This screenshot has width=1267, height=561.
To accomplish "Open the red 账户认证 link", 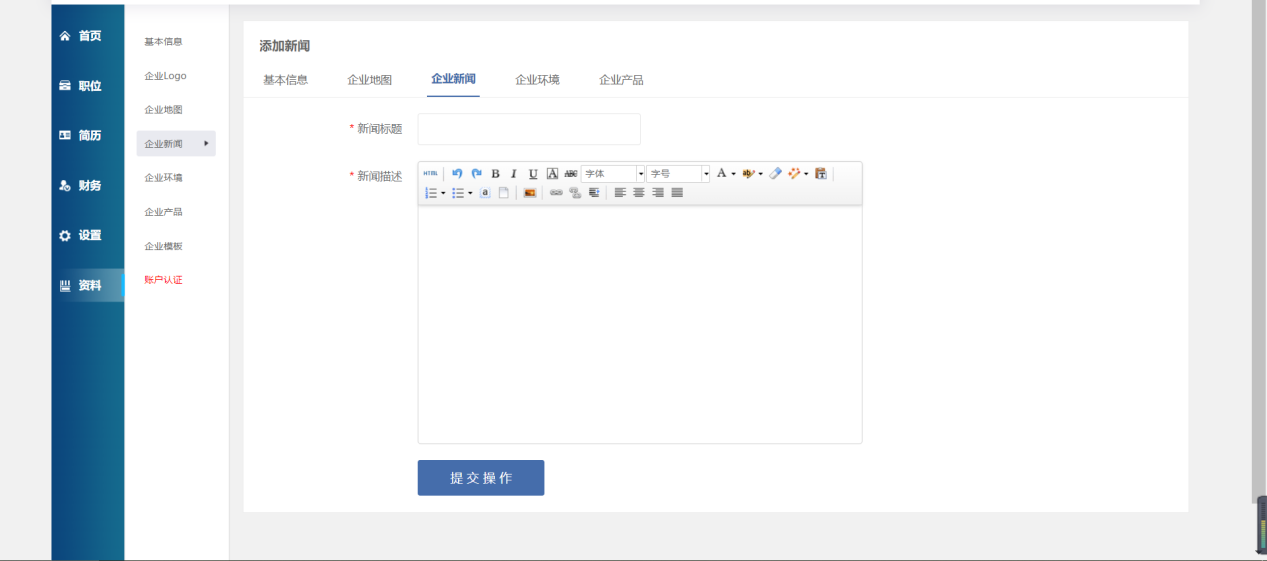I will 163,280.
